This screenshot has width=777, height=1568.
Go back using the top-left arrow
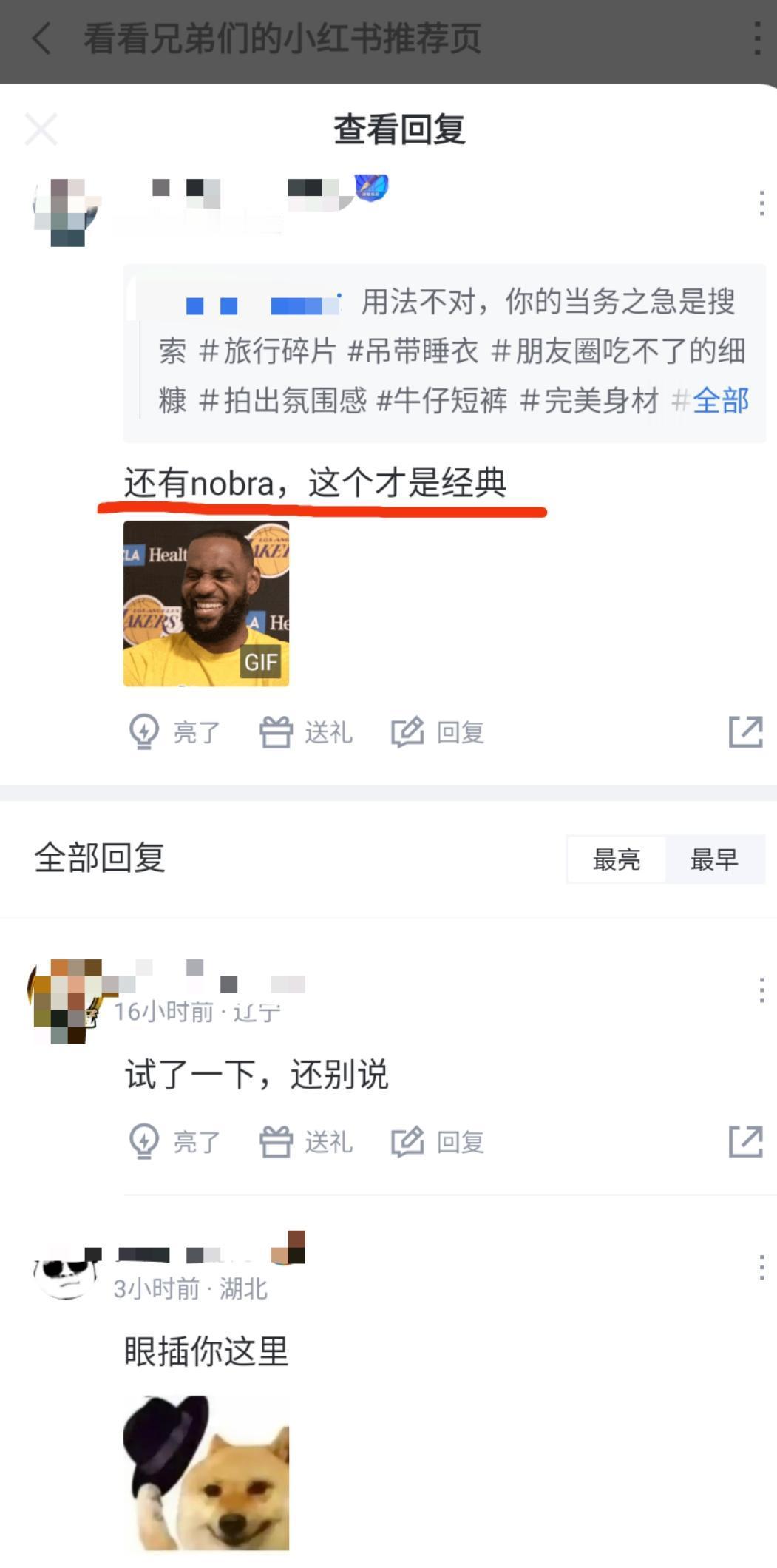tap(42, 38)
